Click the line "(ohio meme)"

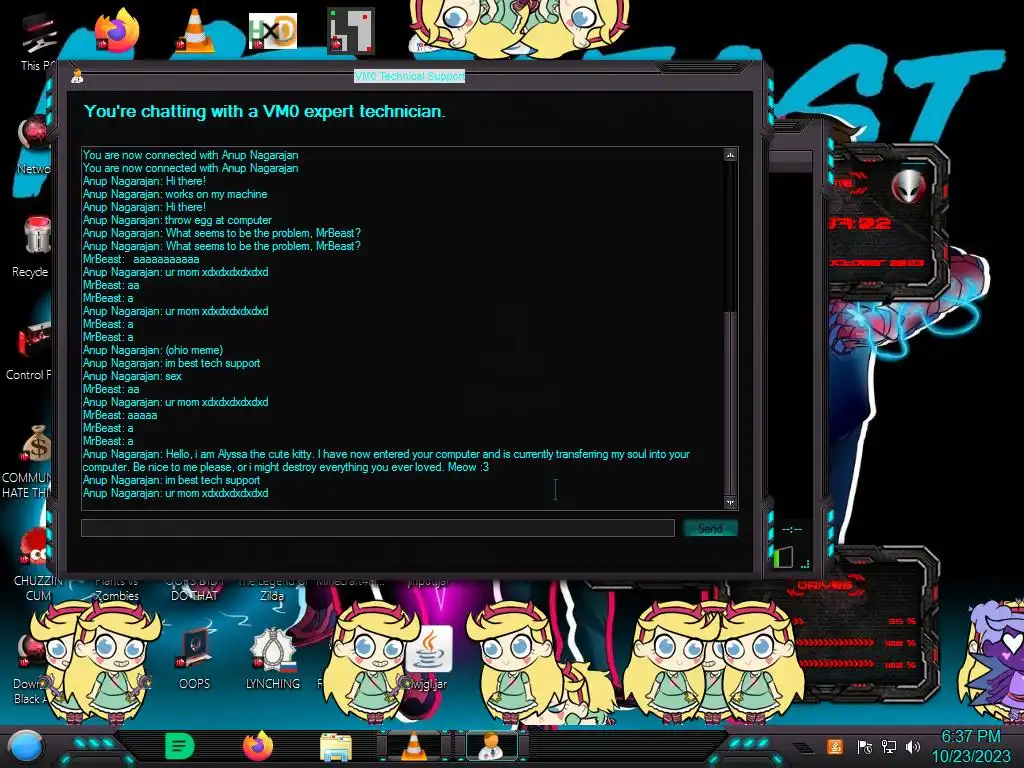coord(194,350)
